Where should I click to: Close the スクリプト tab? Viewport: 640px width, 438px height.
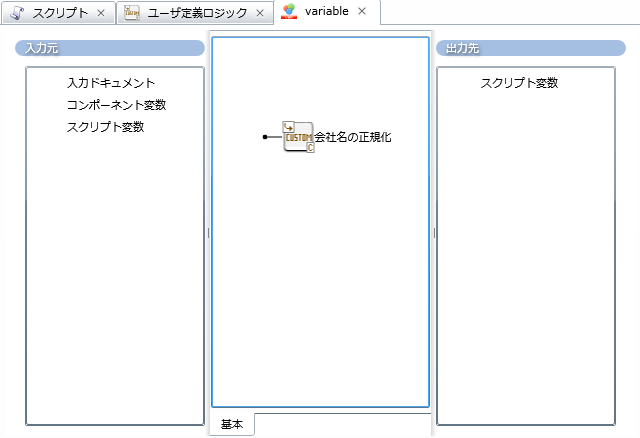click(x=101, y=13)
